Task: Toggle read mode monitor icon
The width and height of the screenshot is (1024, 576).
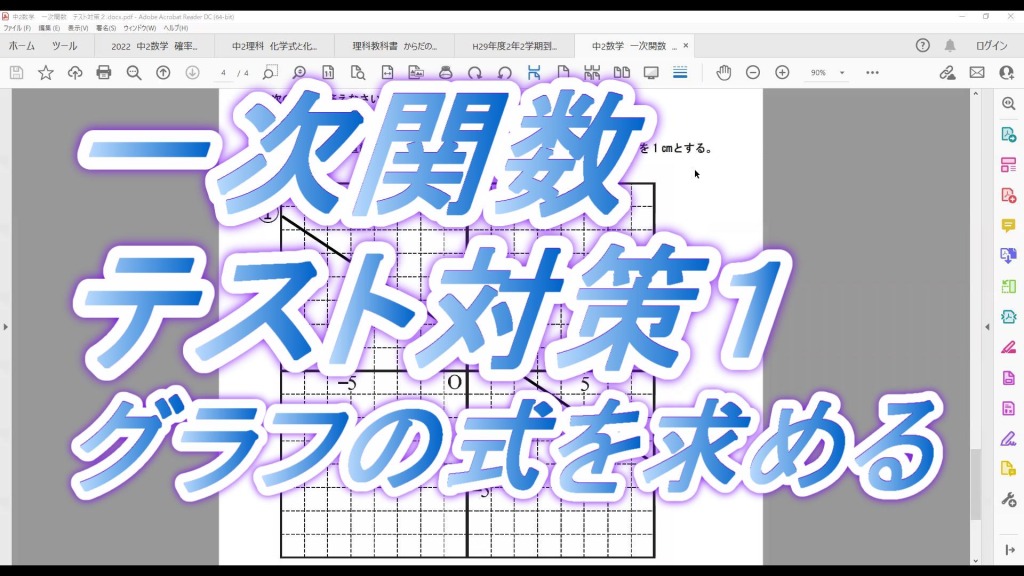Action: [651, 73]
